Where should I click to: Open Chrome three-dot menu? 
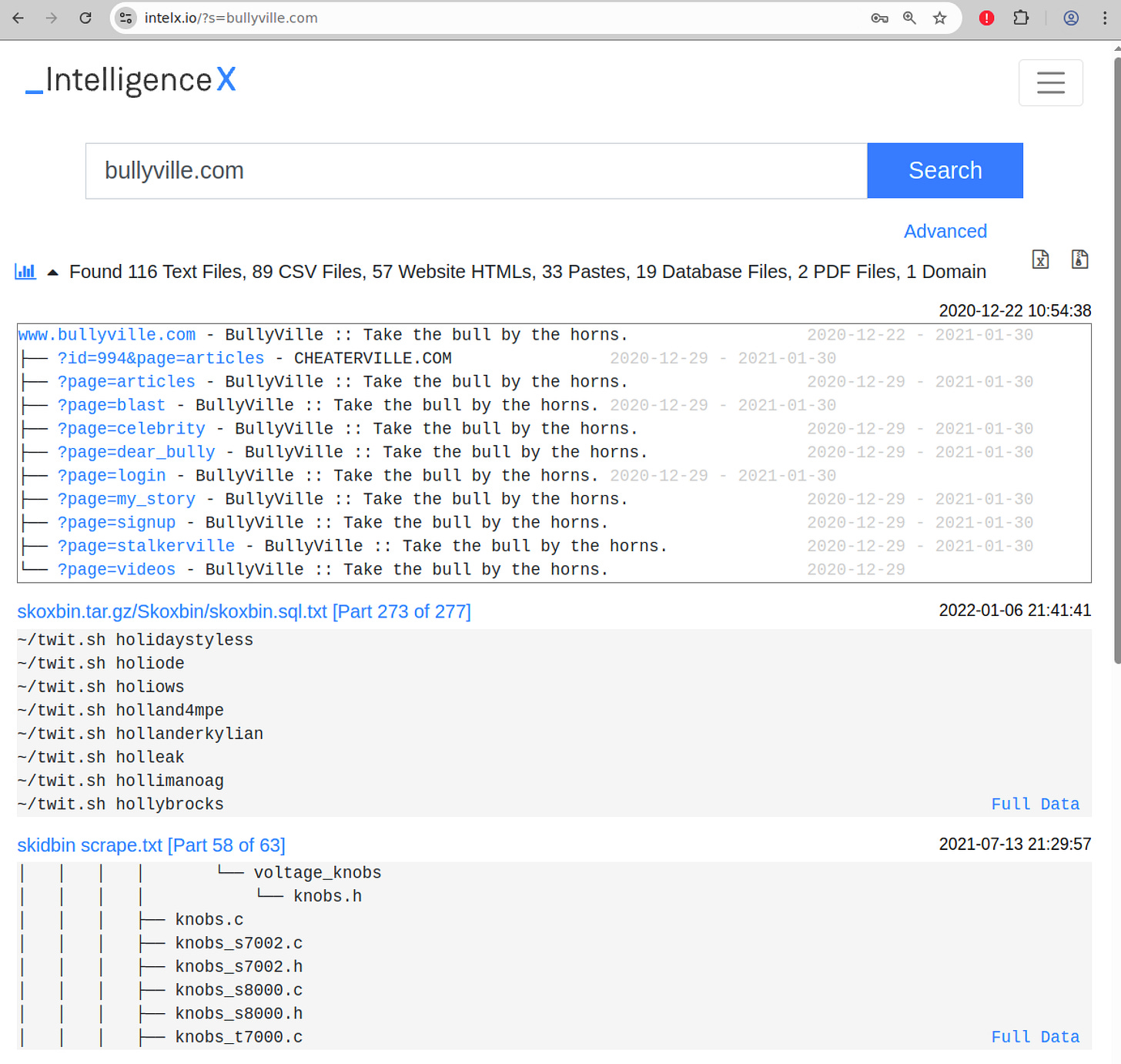(x=1105, y=18)
